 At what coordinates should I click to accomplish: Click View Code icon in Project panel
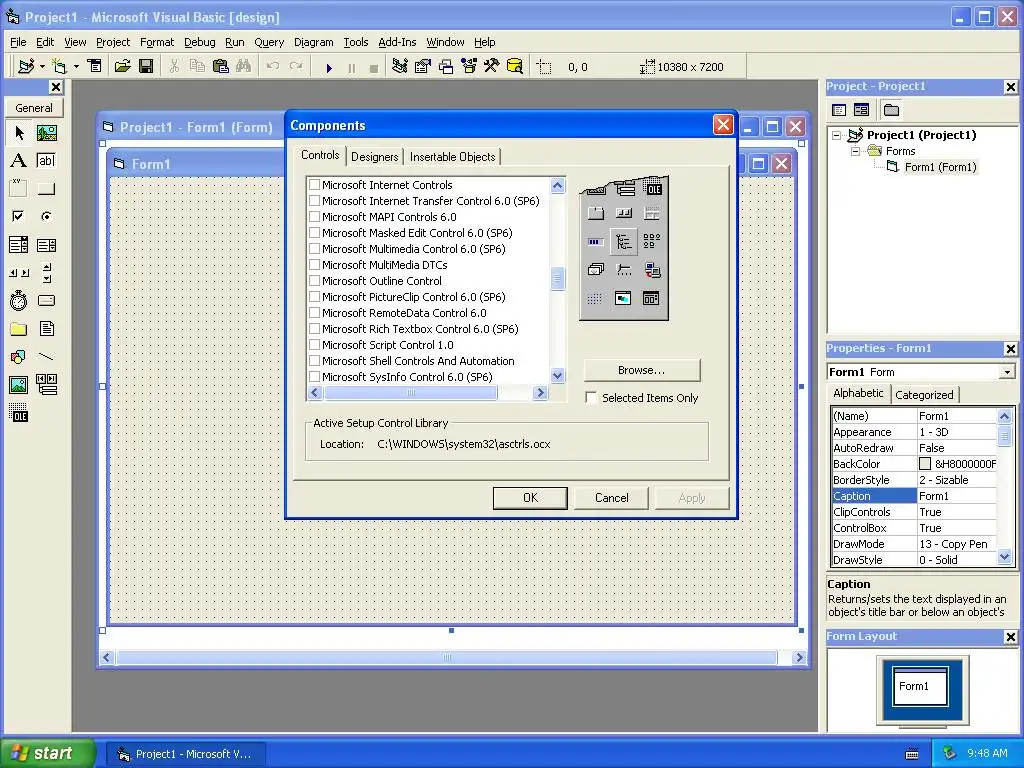839,110
